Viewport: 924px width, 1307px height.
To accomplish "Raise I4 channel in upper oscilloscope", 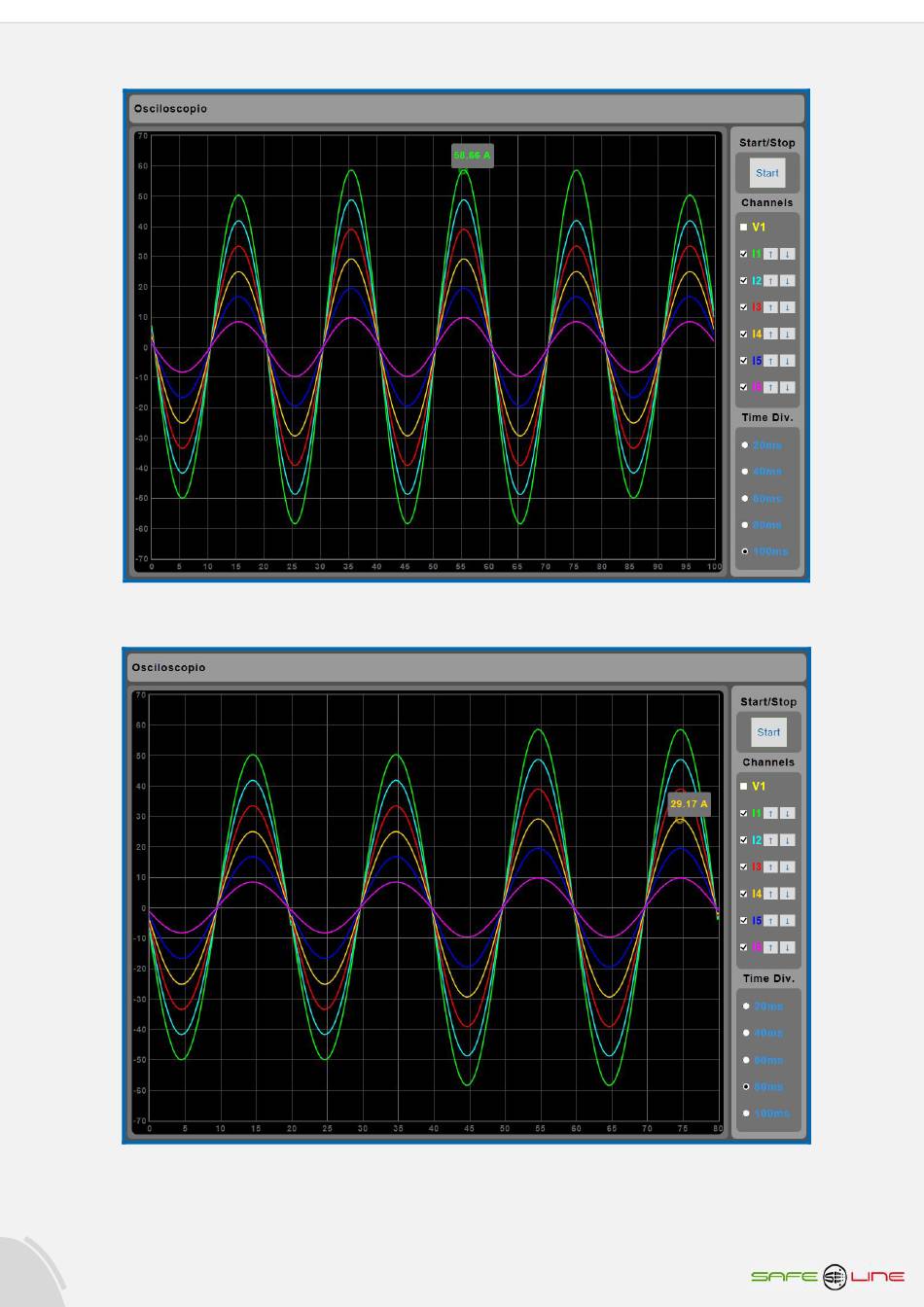I will pos(770,334).
